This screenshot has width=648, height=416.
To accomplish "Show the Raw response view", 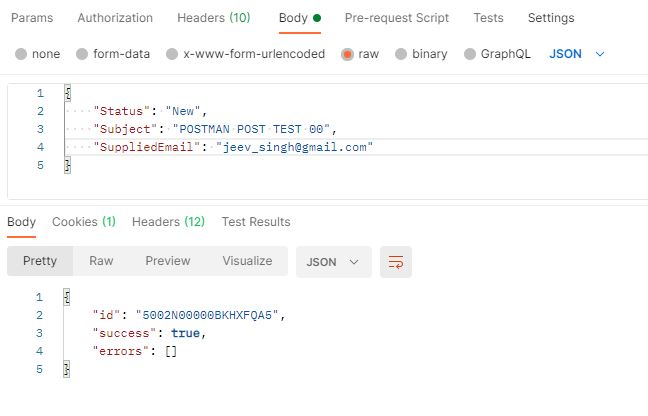I will pyautogui.click(x=101, y=261).
